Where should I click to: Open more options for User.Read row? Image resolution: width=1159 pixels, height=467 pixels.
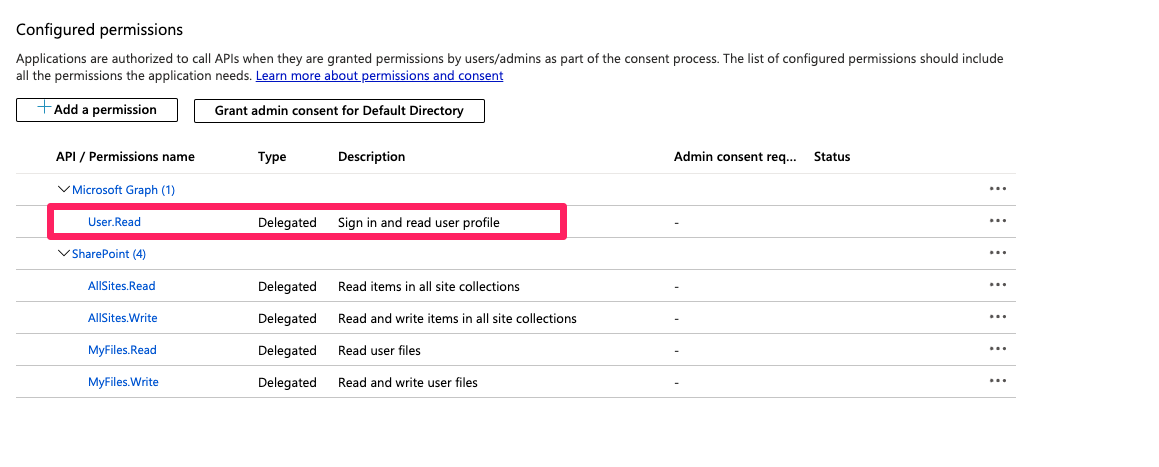[997, 220]
